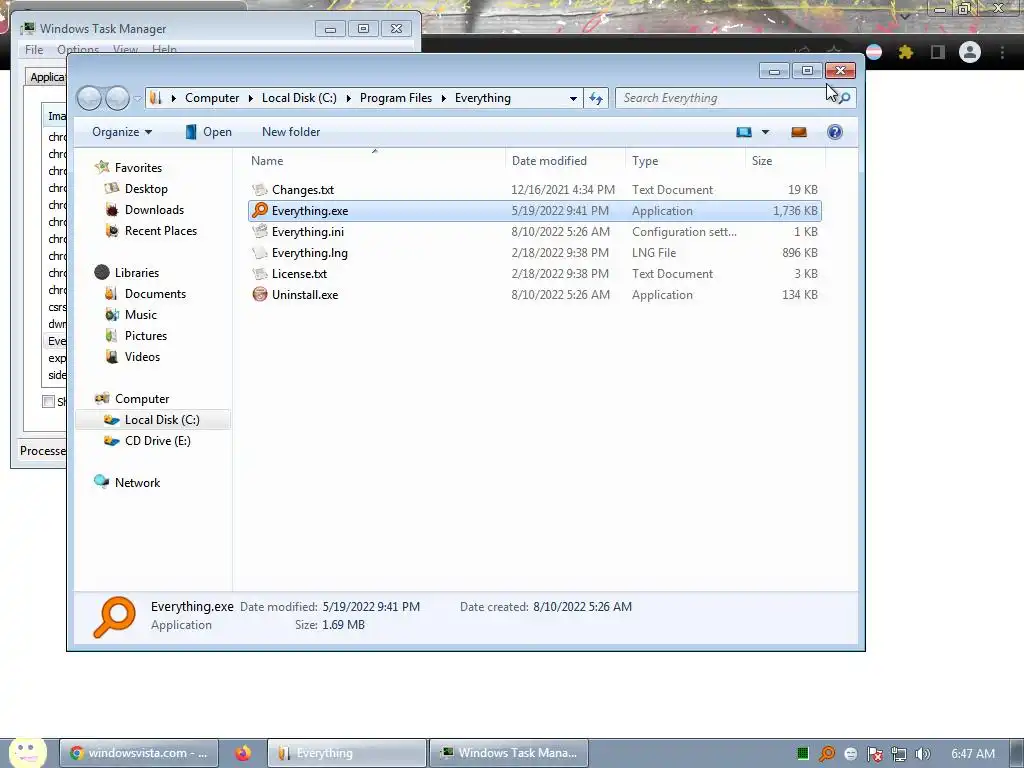Screen dimensions: 1024x768
Task: Click the Chrome extensions puzzle icon
Action: [905, 52]
